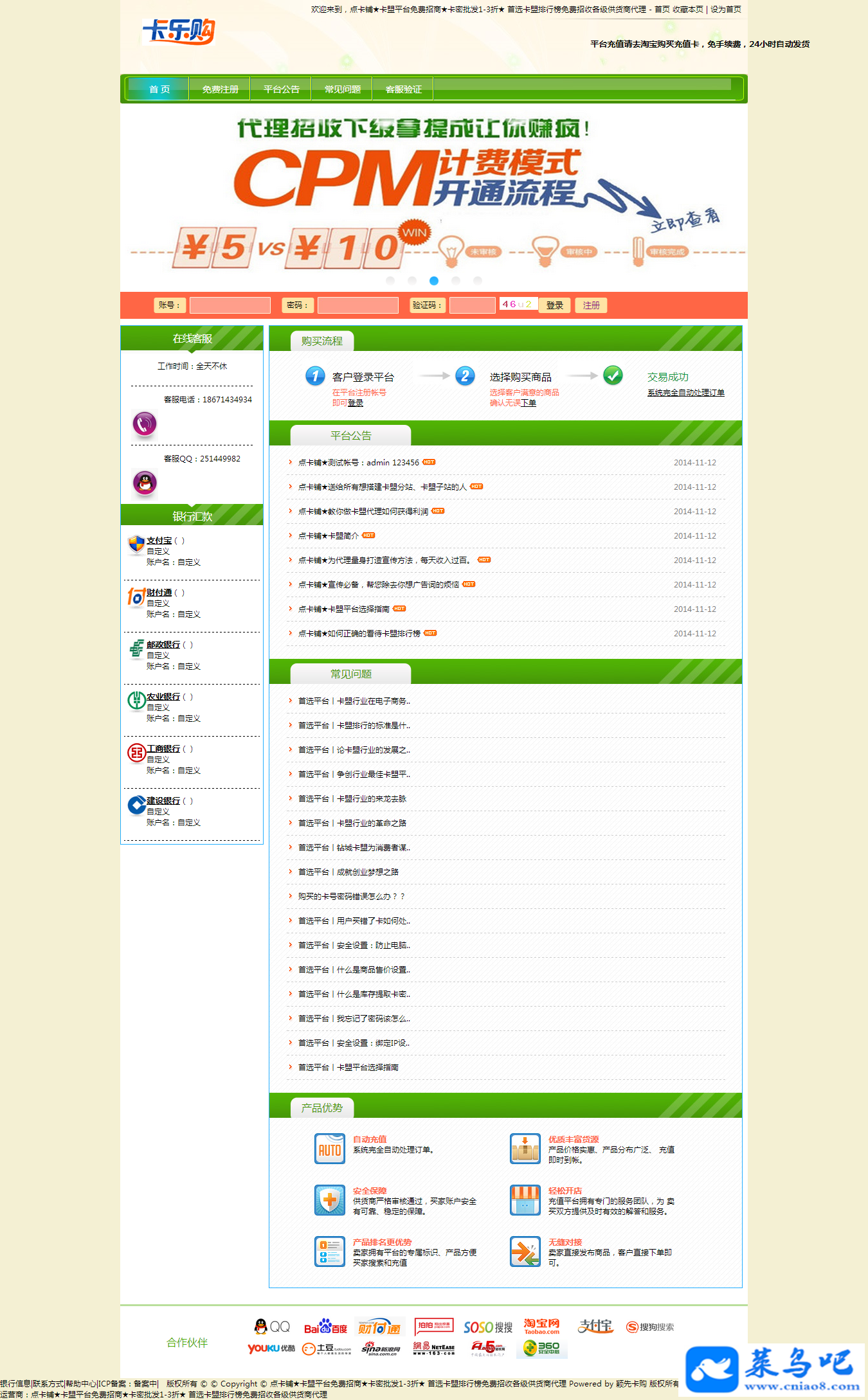This screenshot has height=1400, width=868.
Task: Click the AUTO 自动充值 icon
Action: [x=330, y=1149]
